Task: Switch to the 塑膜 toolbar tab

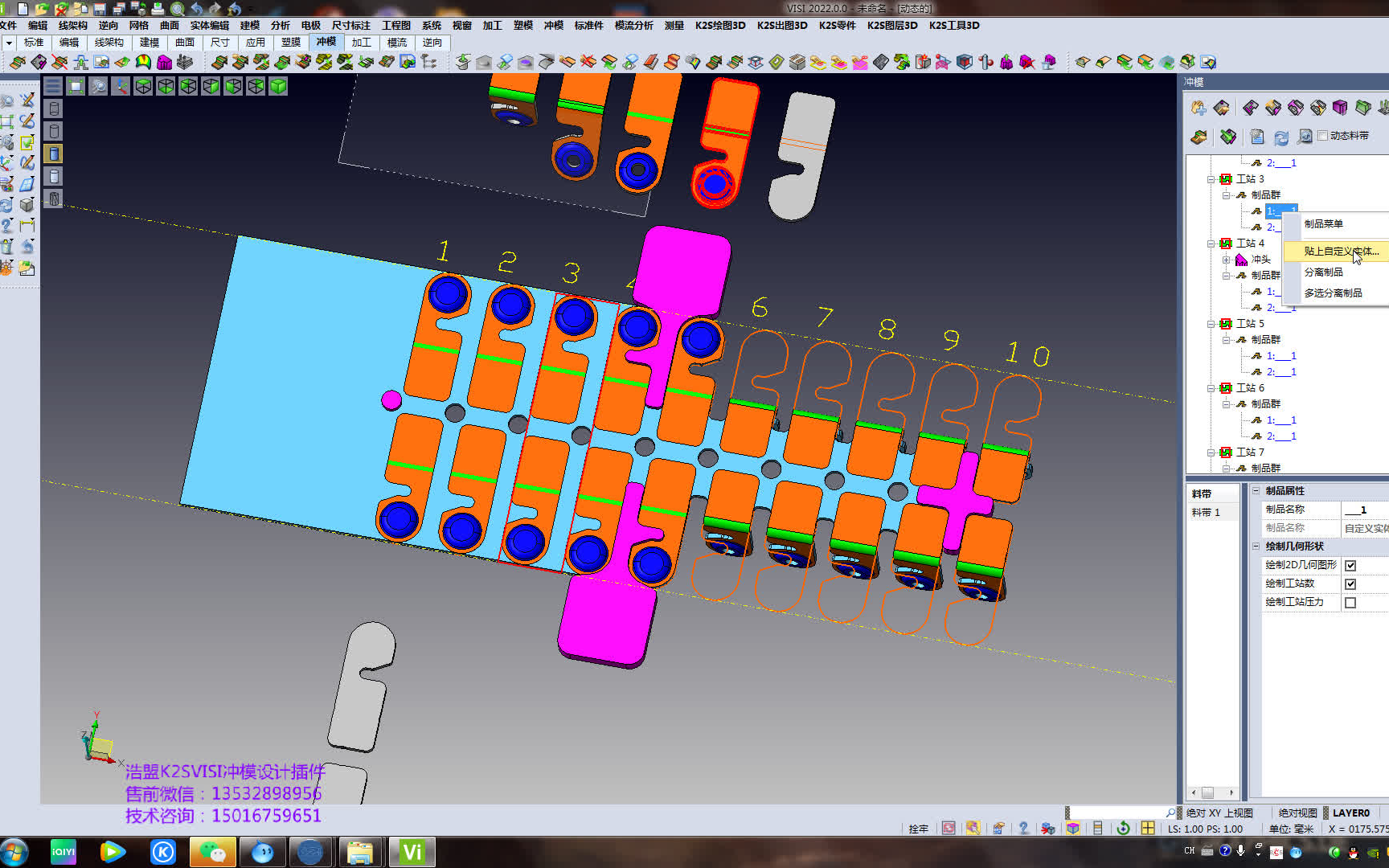Action: 291,43
